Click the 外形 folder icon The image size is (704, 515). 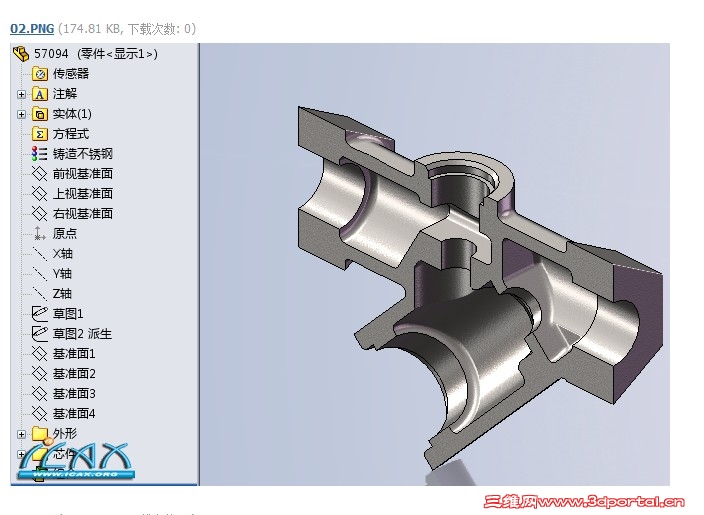[40, 434]
